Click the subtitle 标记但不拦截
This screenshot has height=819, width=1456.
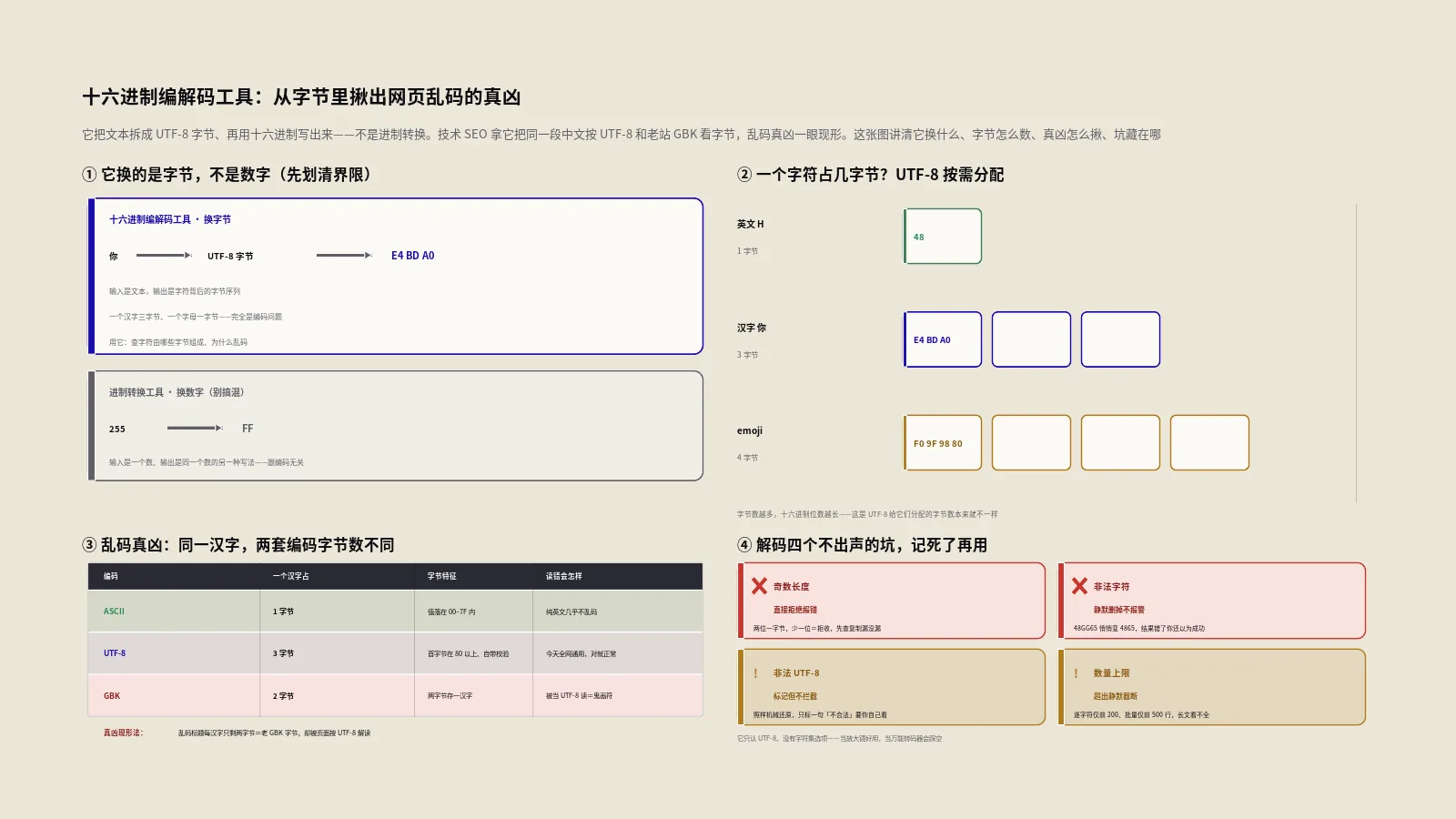pyautogui.click(x=795, y=696)
